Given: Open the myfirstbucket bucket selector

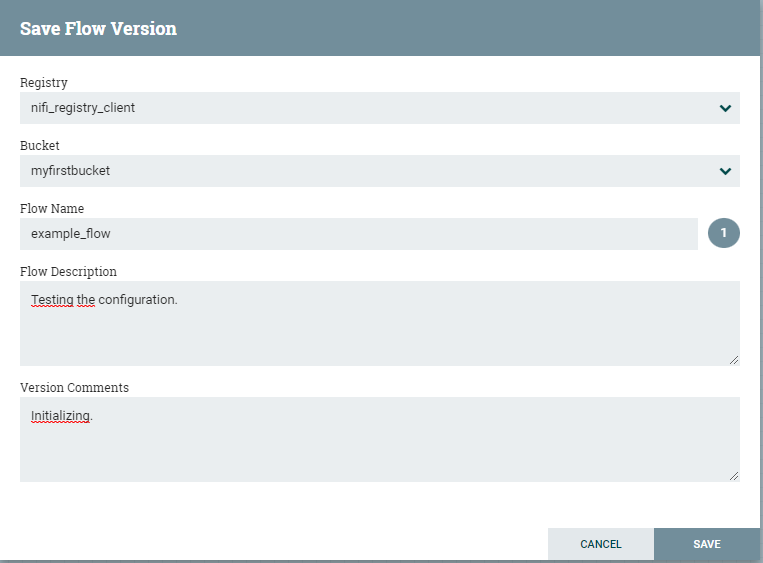Looking at the screenshot, I should pos(360,171).
